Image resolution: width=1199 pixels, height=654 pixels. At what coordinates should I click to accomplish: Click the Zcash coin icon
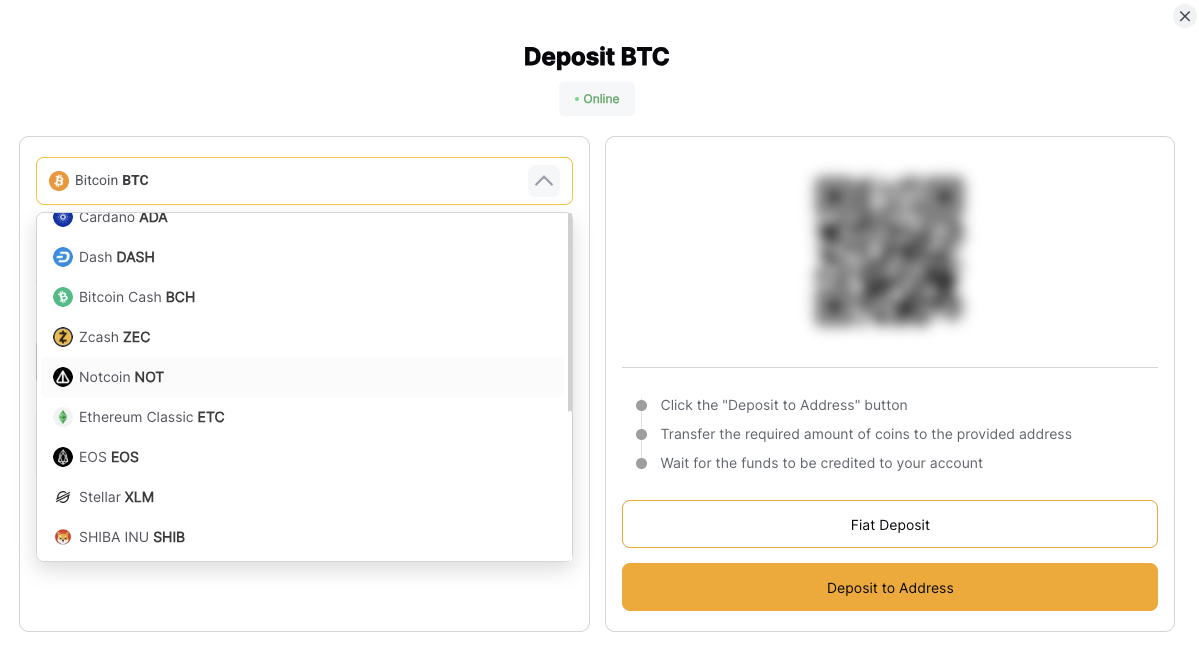click(63, 337)
